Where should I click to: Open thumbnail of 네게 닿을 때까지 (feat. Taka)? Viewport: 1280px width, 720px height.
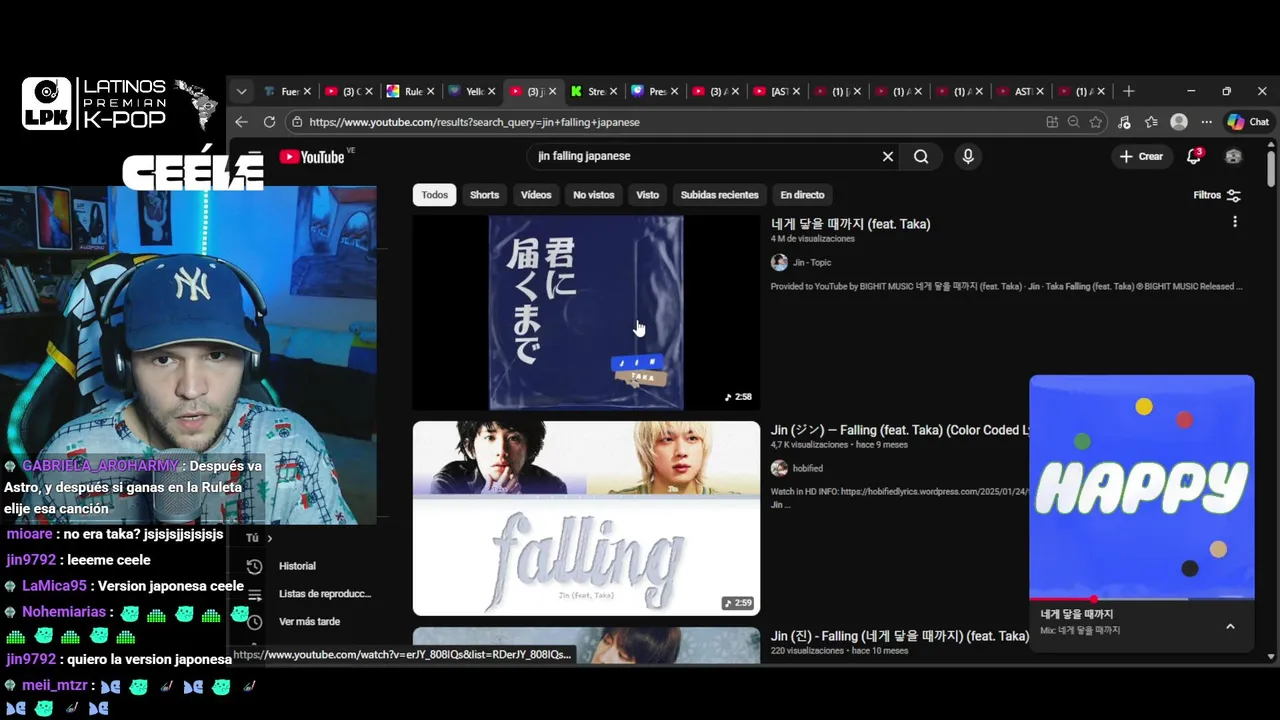586,312
